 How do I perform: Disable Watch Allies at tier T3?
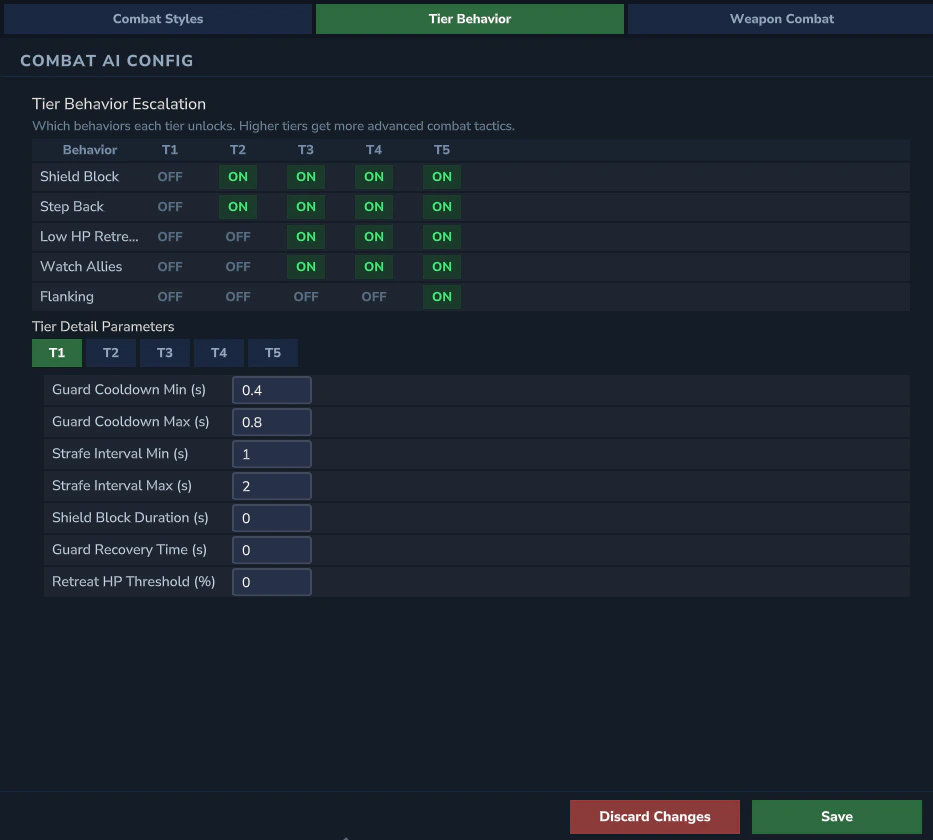305,266
